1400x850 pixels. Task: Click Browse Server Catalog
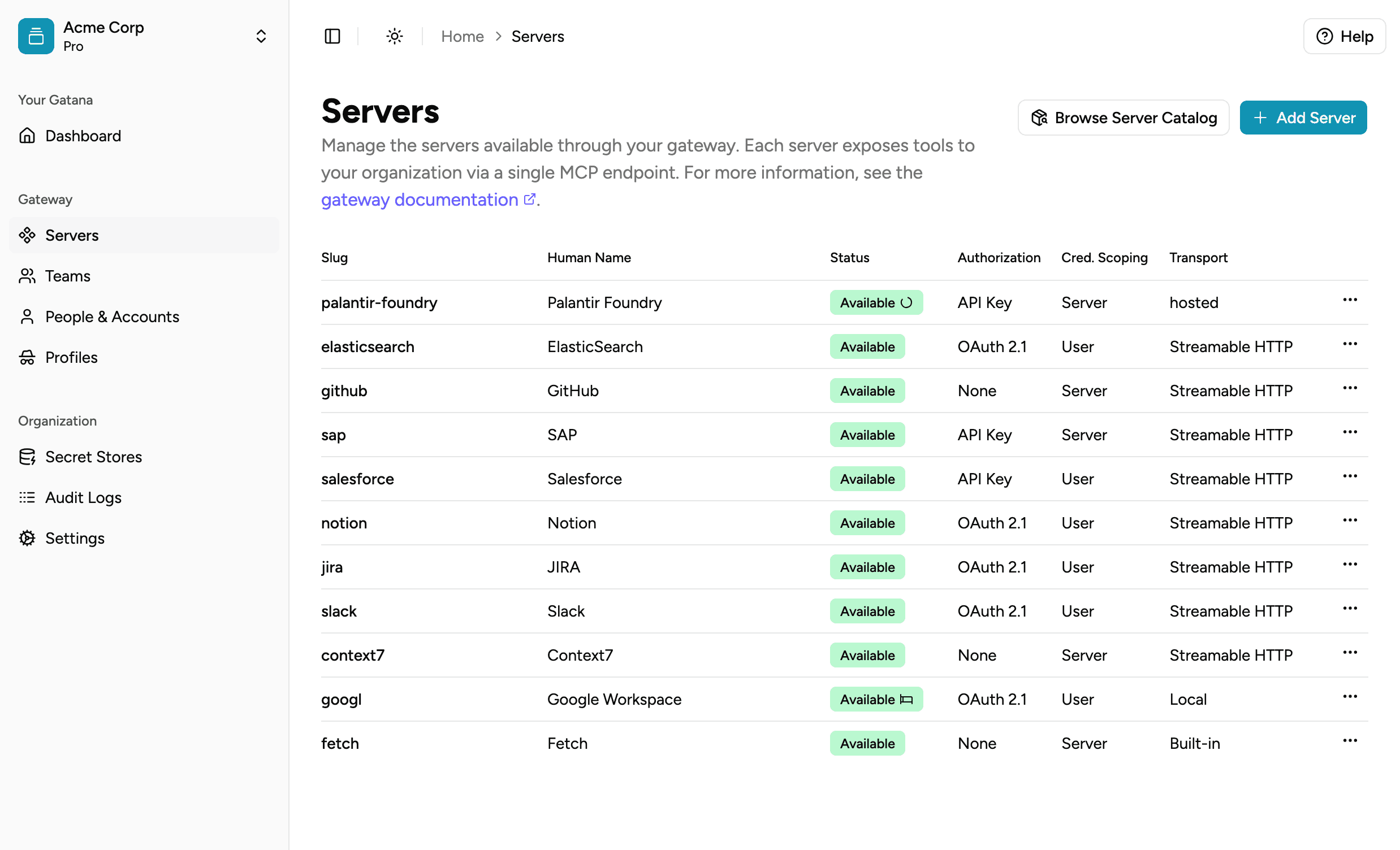coord(1123,118)
